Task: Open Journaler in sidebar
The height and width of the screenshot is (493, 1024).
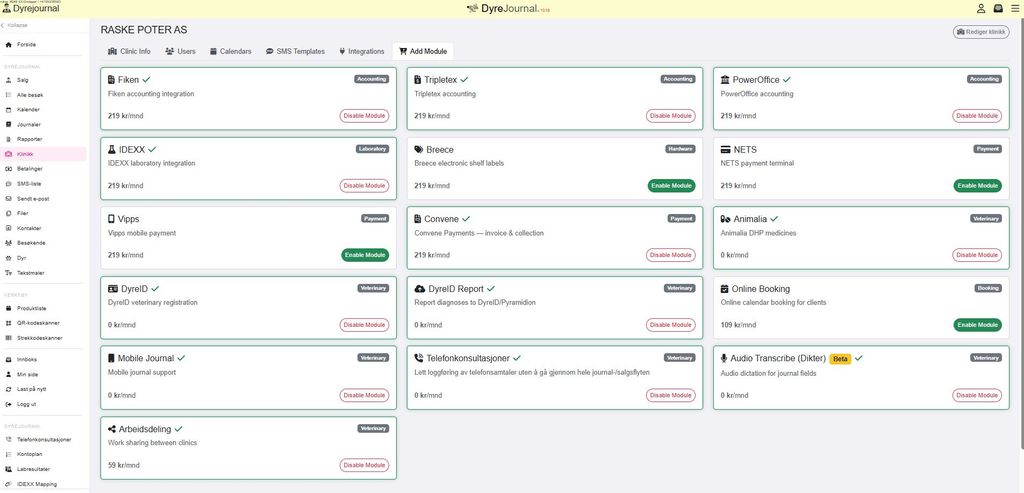Action: click(44, 124)
